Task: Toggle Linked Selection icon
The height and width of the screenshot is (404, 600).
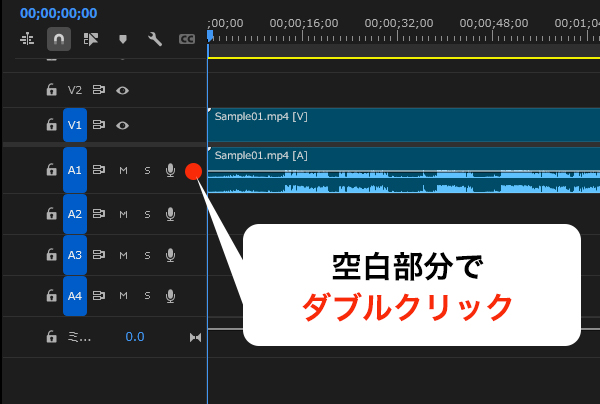Action: click(x=91, y=39)
